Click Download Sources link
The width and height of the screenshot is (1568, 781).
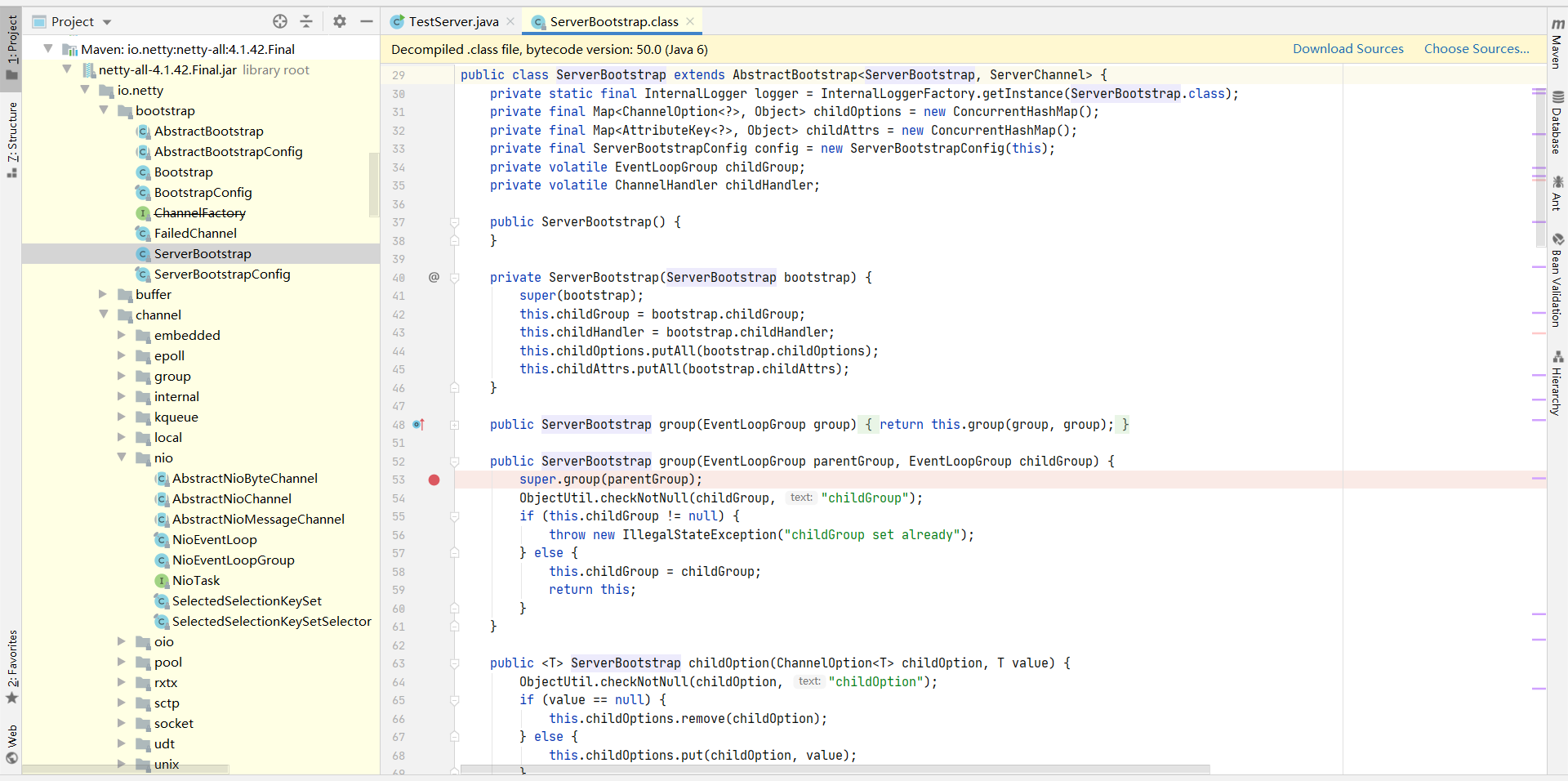click(1347, 49)
